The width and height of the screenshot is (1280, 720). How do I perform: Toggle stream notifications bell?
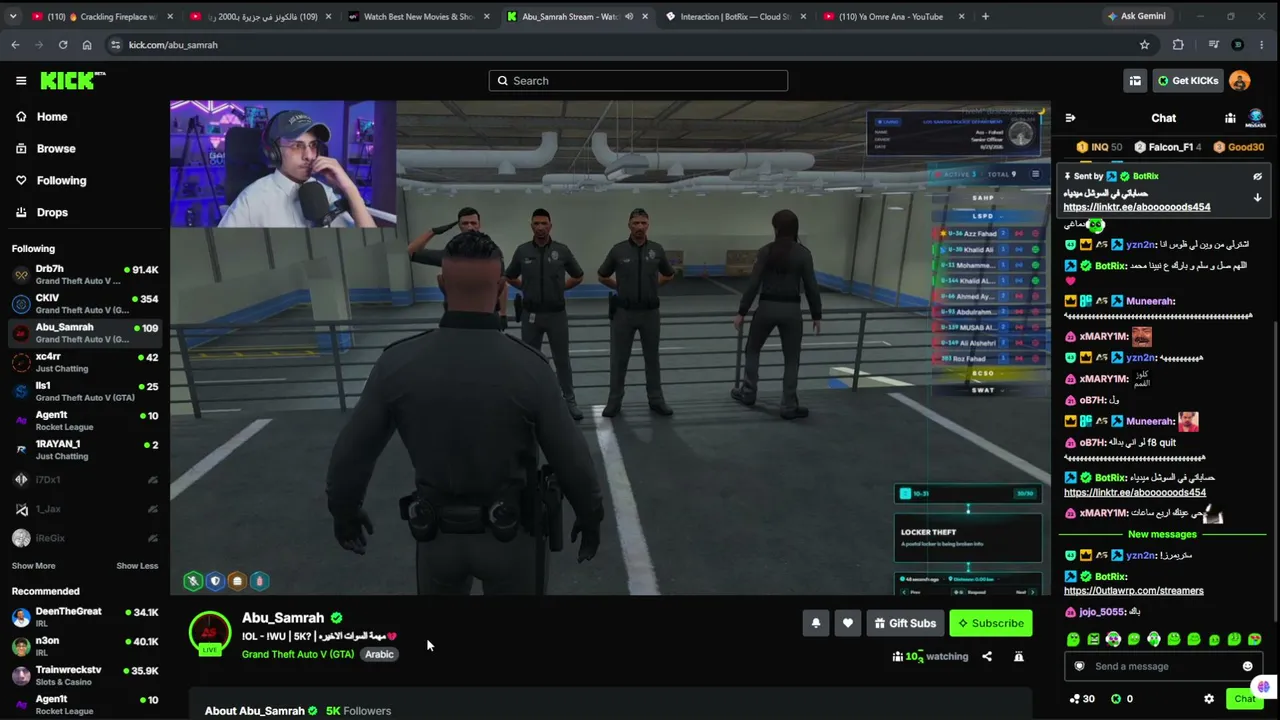(816, 623)
